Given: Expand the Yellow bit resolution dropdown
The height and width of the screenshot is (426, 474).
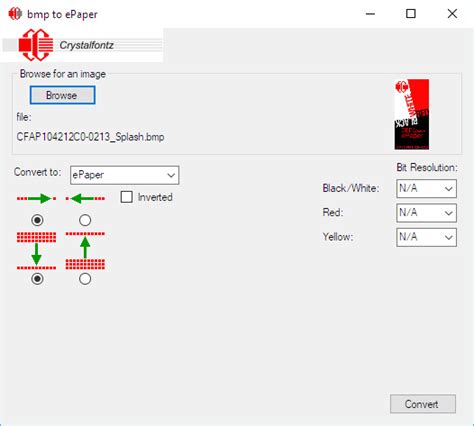Looking at the screenshot, I should (426, 237).
